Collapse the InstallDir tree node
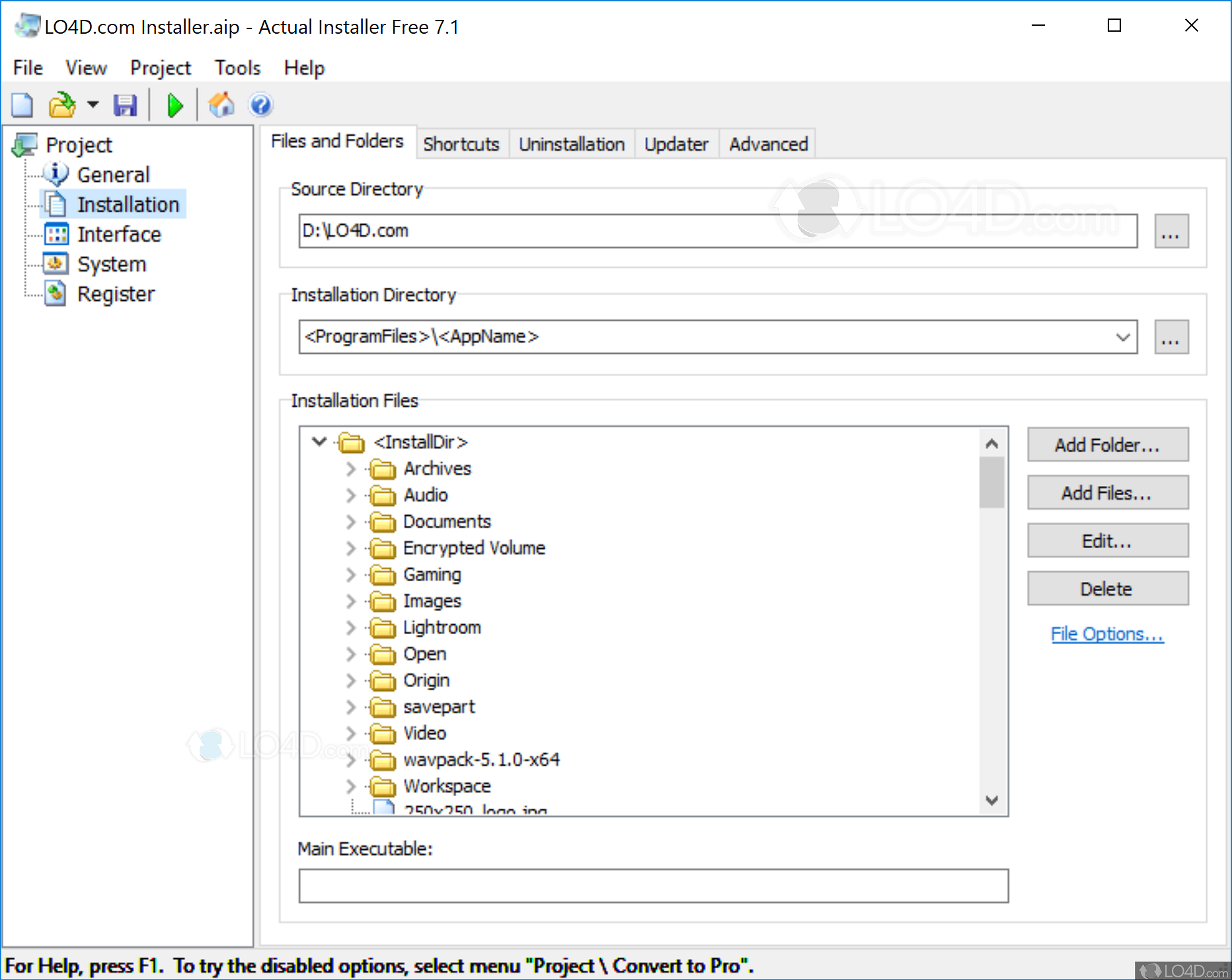 [319, 442]
